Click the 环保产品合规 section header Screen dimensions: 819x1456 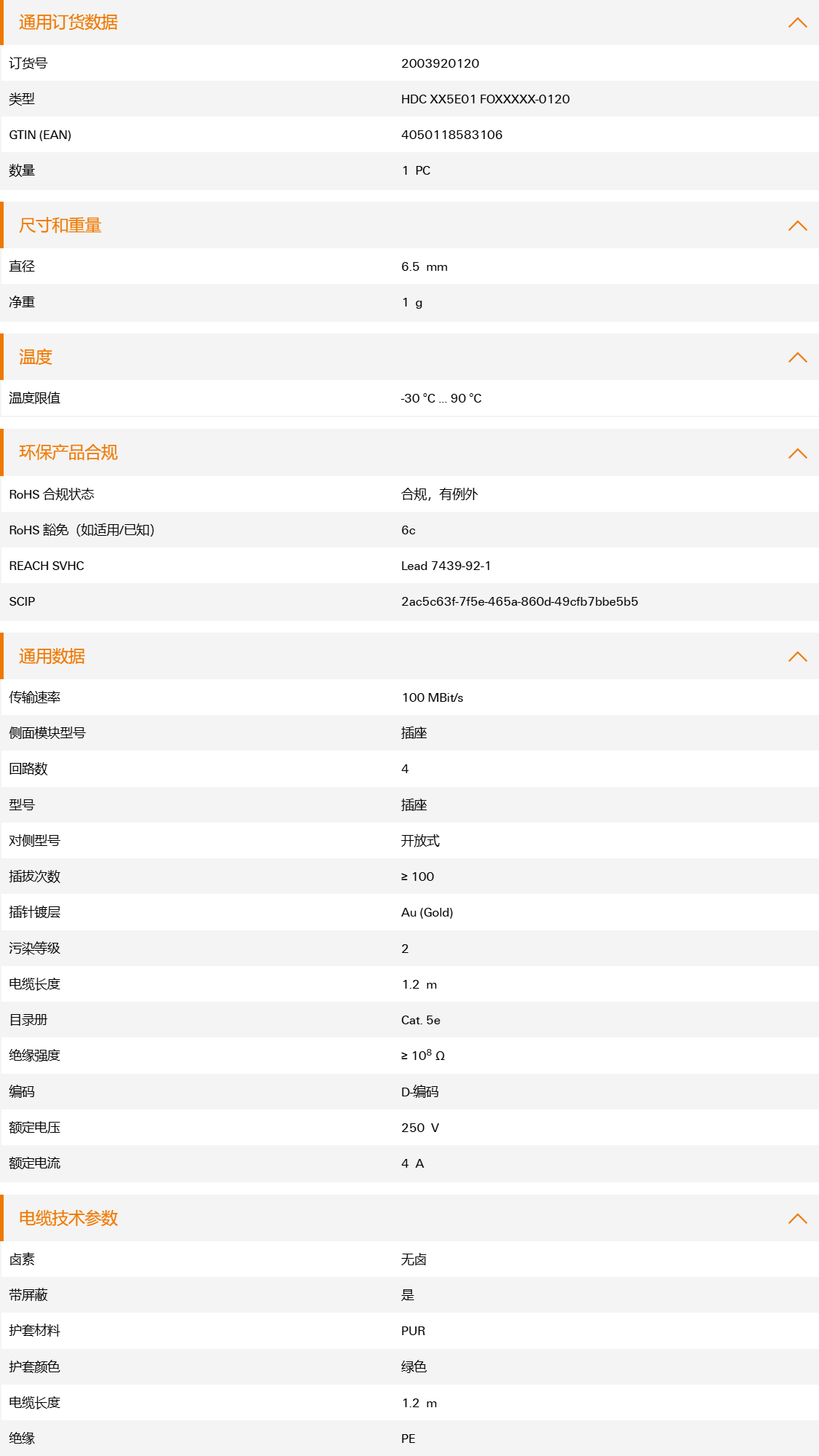(409, 453)
